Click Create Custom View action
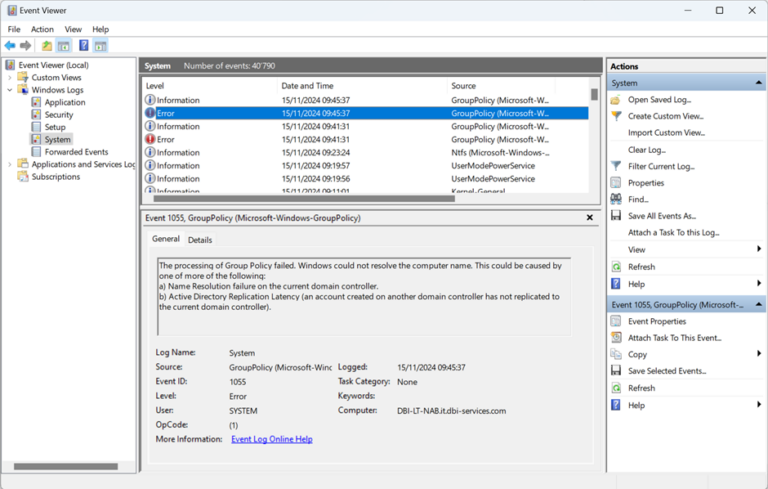Screen dimensions: 768x489 (665, 116)
